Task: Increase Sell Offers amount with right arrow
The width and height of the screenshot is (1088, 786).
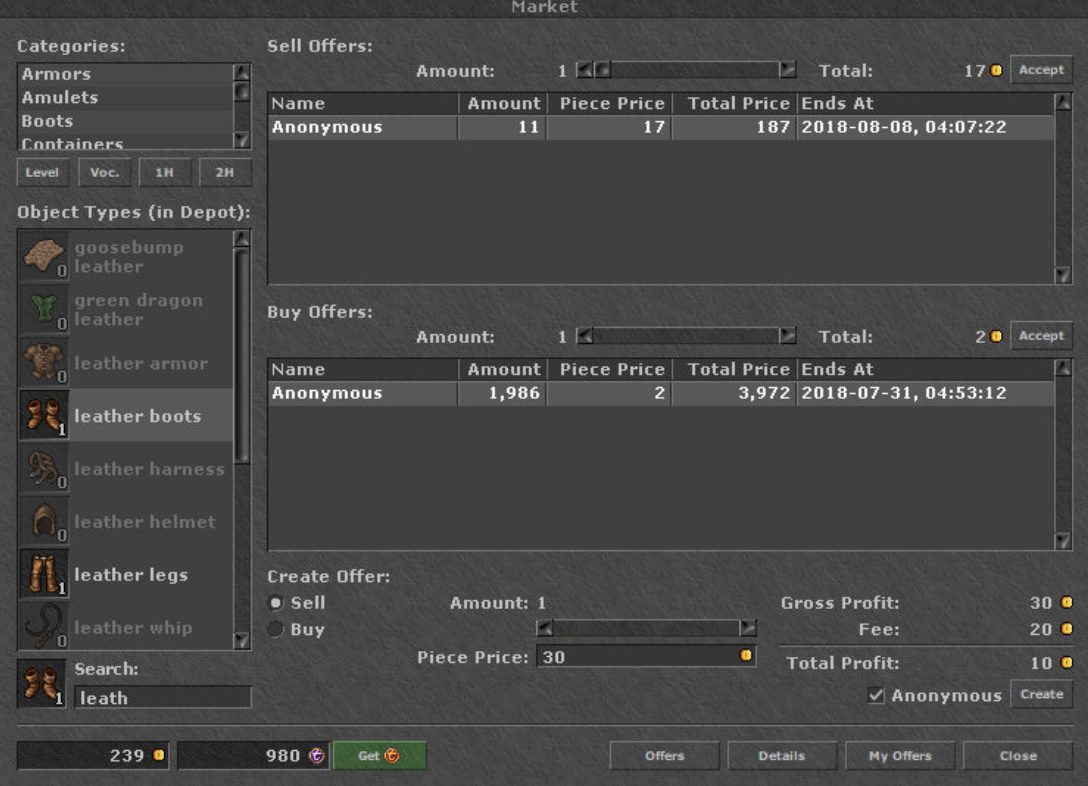Action: pyautogui.click(x=788, y=69)
